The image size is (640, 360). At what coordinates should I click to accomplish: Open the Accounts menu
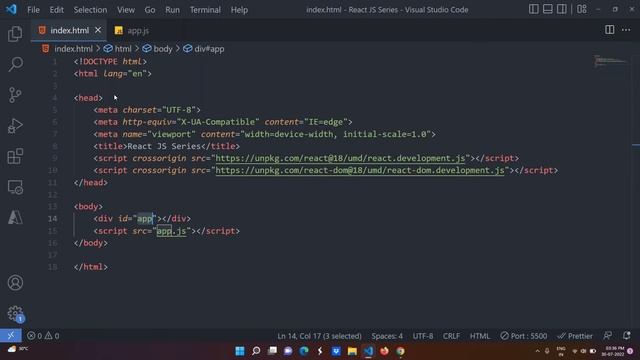15,282
